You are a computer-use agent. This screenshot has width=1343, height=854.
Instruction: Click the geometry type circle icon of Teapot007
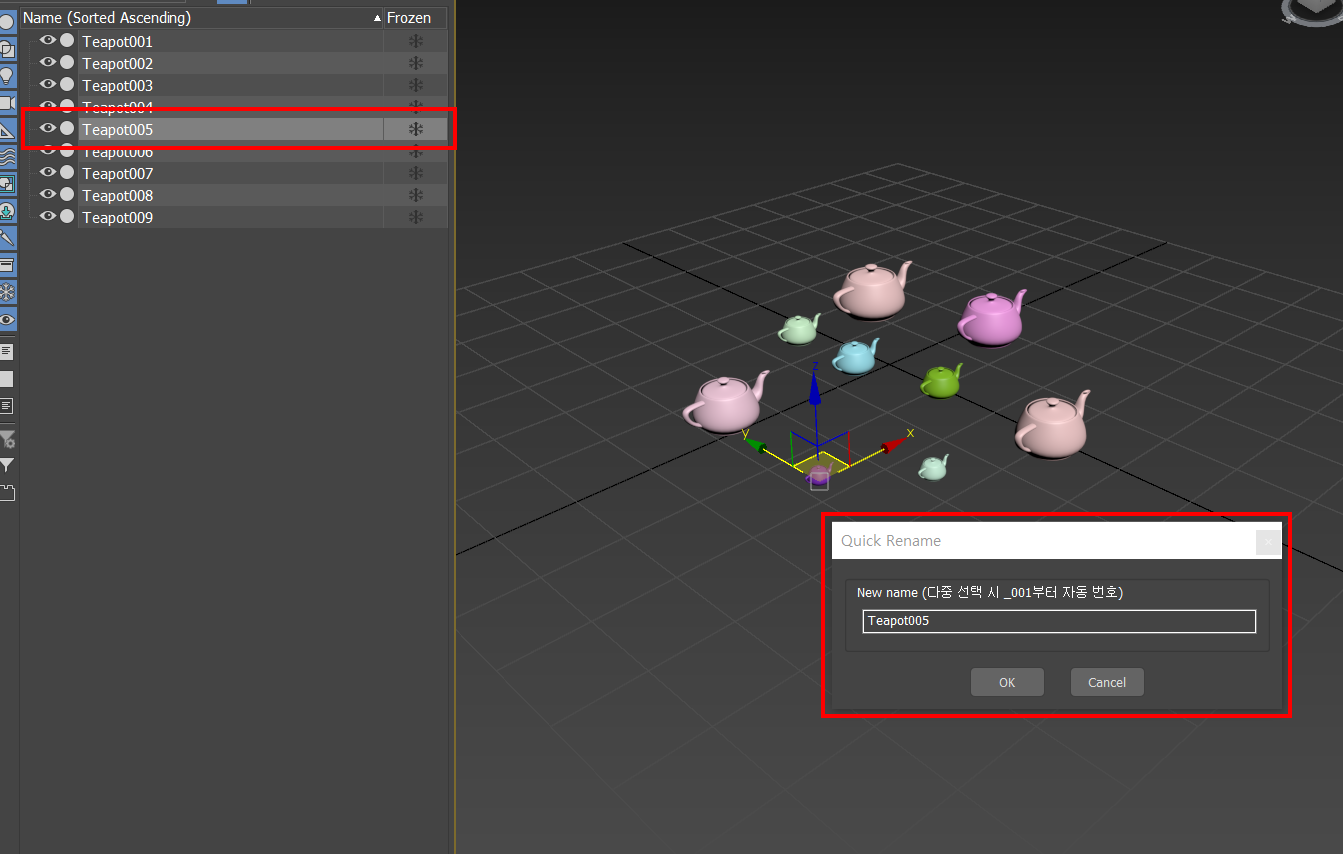67,172
